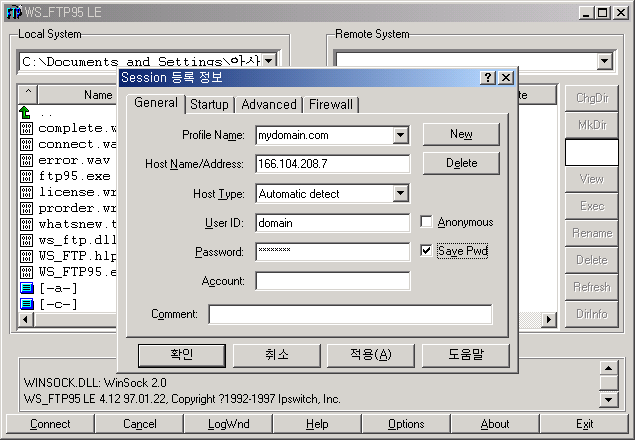Enable the Anonymous checkbox
Image resolution: width=635 pixels, height=440 pixels.
click(x=427, y=222)
